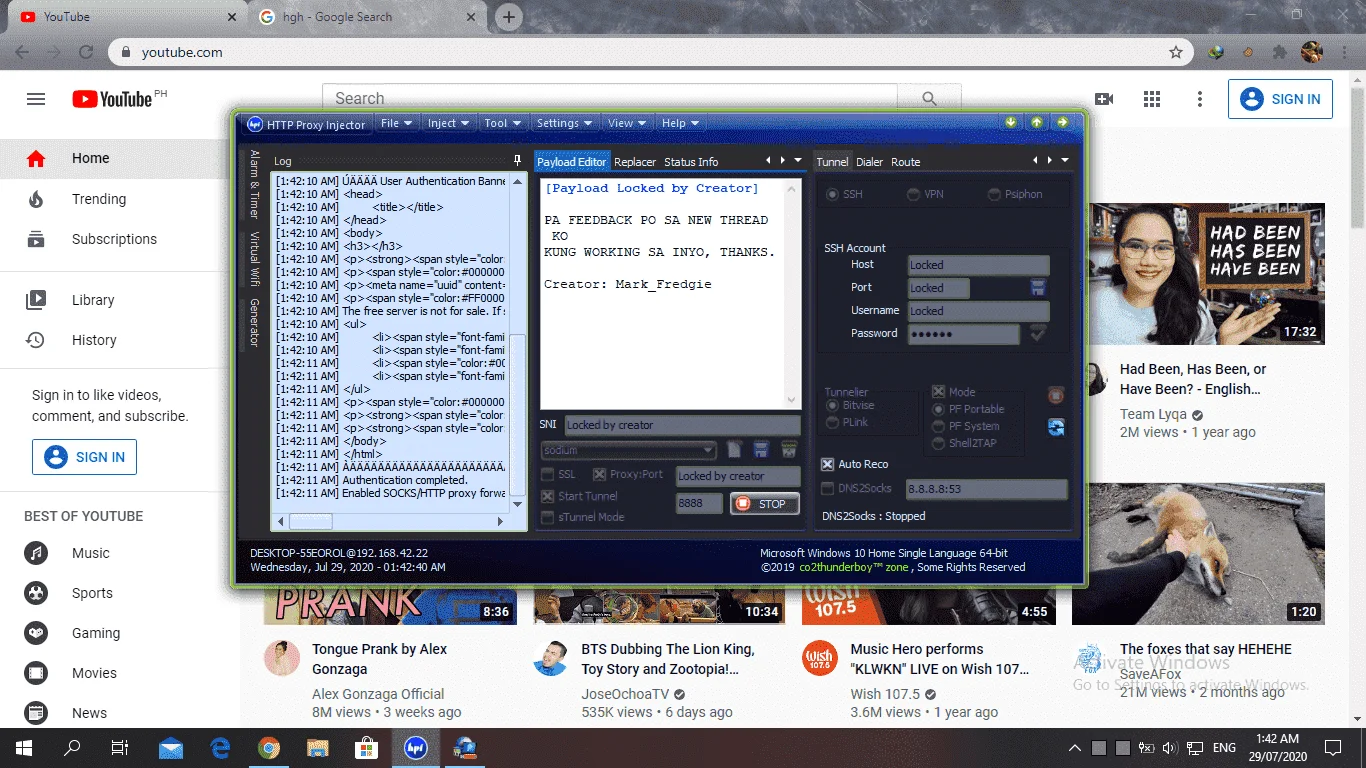This screenshot has width=1366, height=768.
Task: Click the green up-arrow icon in HTTP Proxy Injector
Action: pyautogui.click(x=1037, y=123)
